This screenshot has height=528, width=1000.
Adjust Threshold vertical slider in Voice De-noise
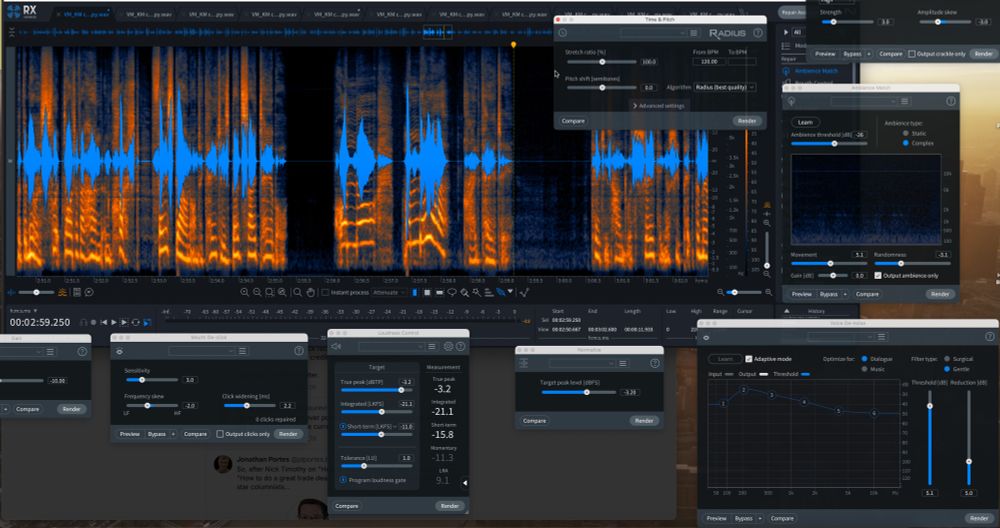[929, 437]
